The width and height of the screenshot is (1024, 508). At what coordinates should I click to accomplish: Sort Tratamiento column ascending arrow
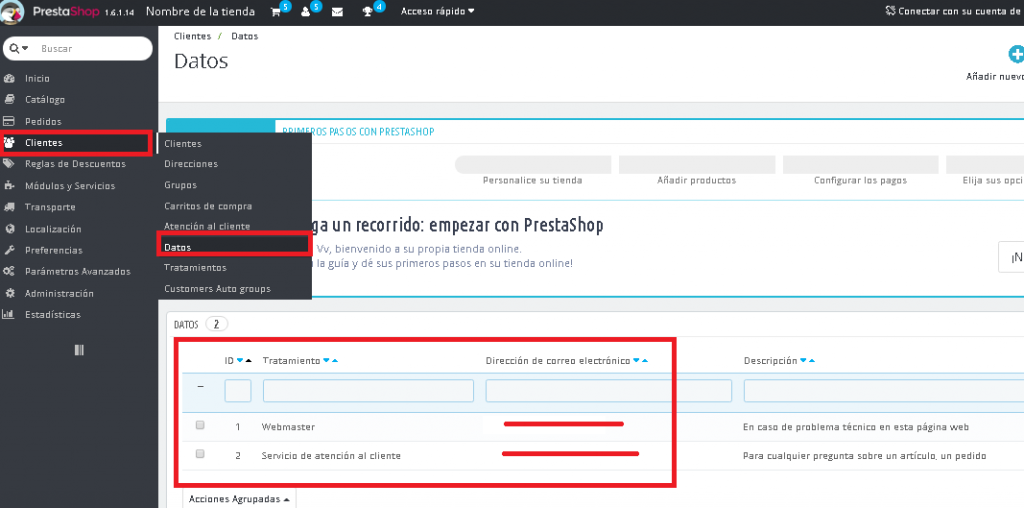click(x=335, y=360)
